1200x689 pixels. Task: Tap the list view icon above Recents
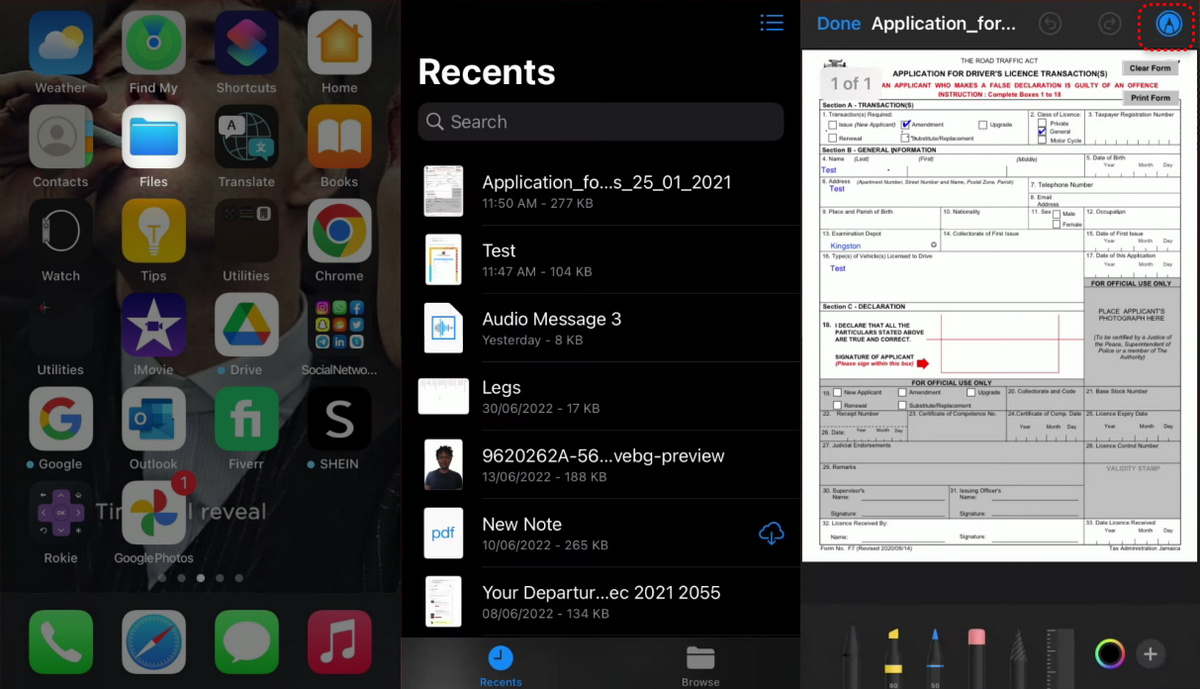[771, 23]
